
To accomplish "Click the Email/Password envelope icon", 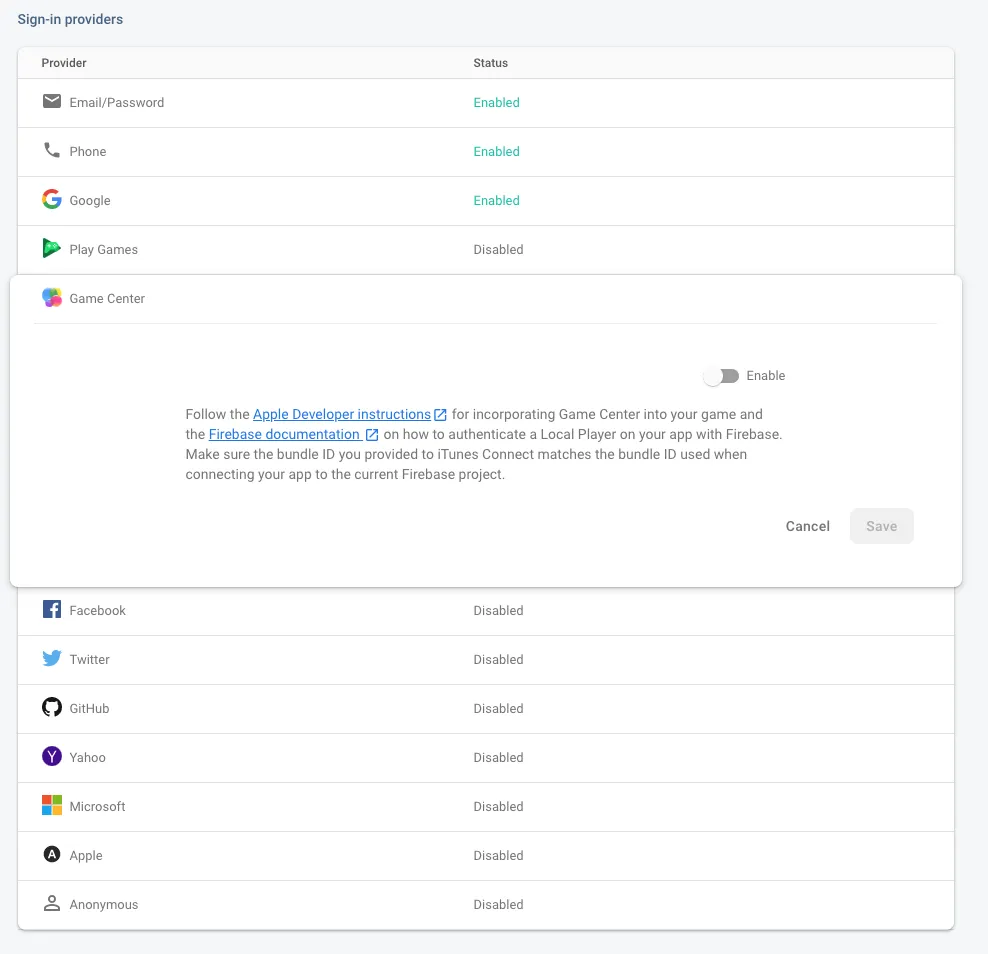I will click(x=52, y=102).
